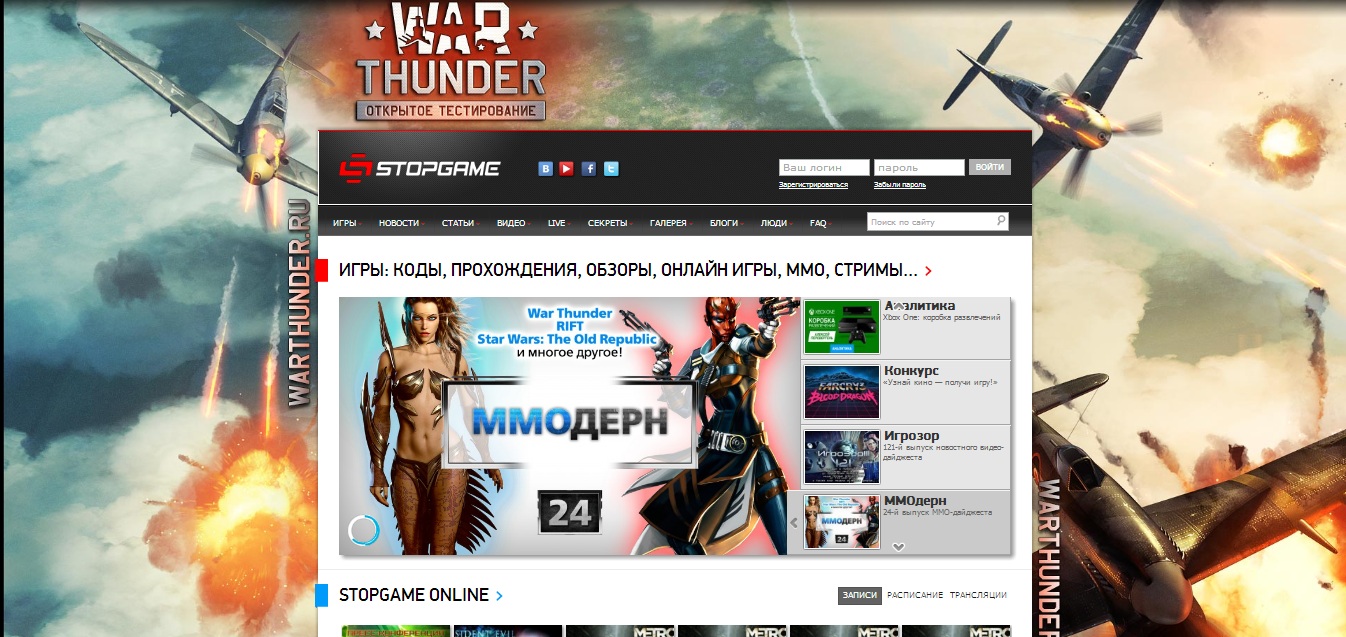Open the 'Игры' menu
The width and height of the screenshot is (1346, 637).
coord(345,223)
